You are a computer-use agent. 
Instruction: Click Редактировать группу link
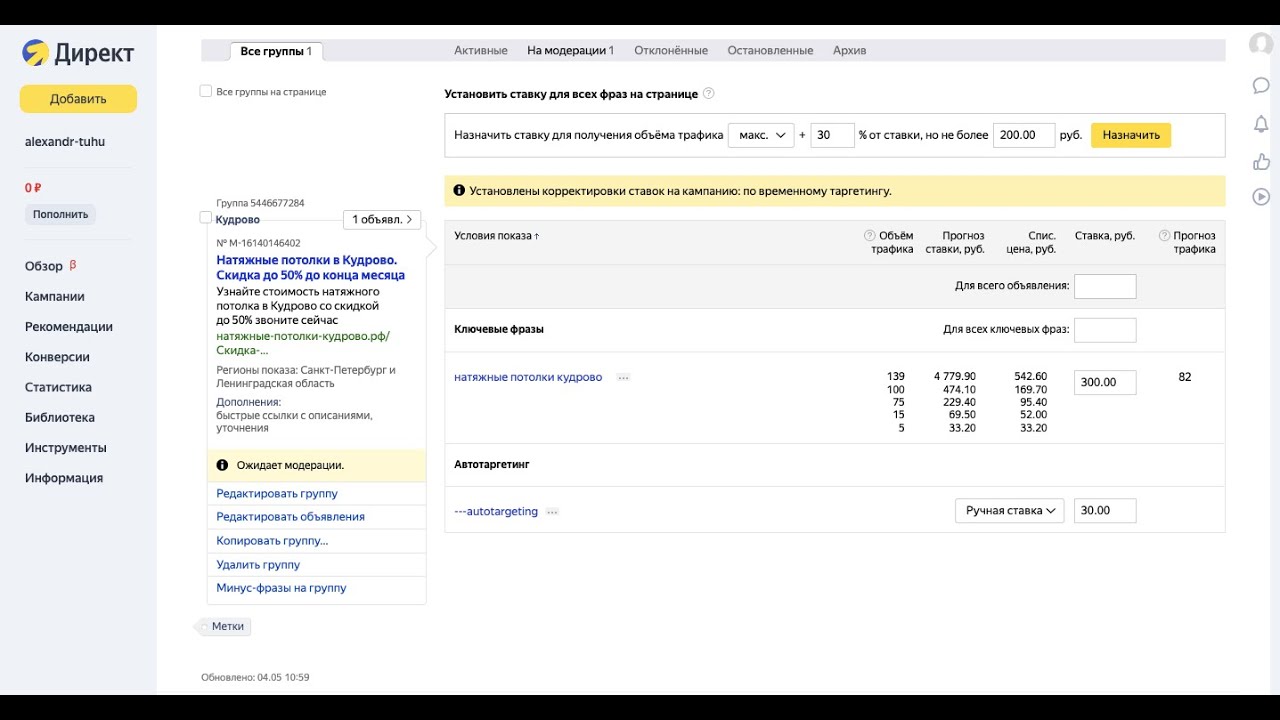click(x=277, y=494)
